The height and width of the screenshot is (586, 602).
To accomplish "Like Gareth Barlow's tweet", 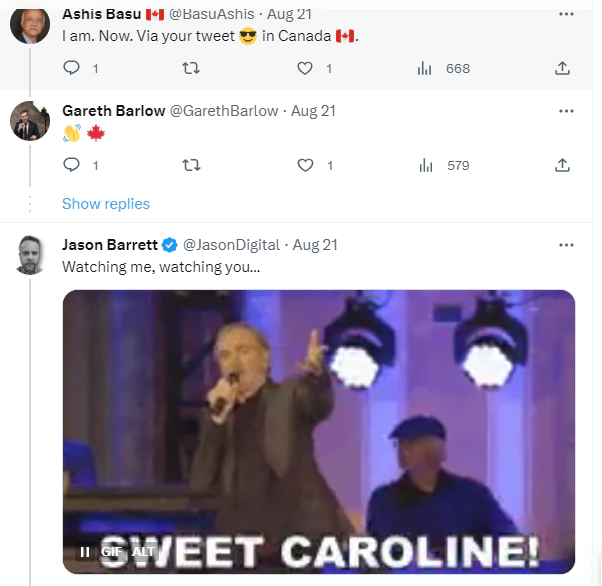I will [306, 165].
